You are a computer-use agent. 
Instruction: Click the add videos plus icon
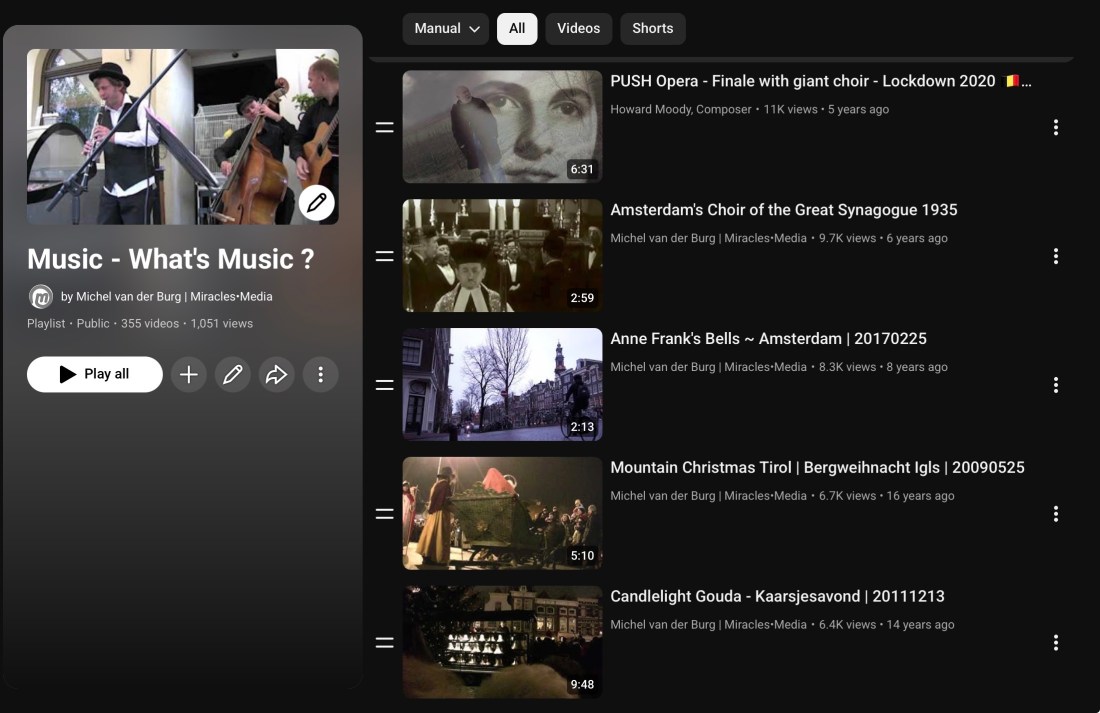pos(189,374)
